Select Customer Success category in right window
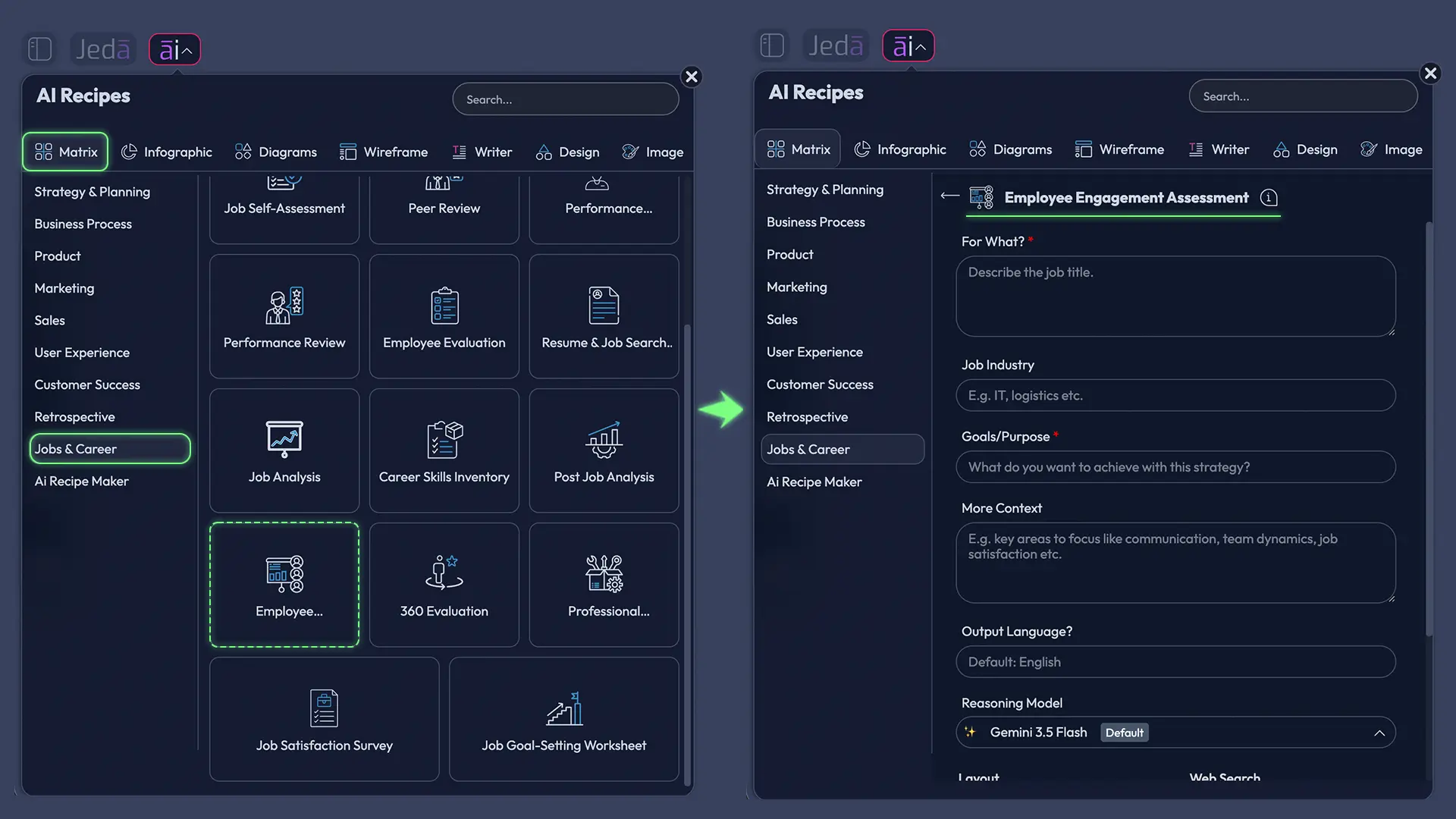This screenshot has width=1456, height=819. tap(820, 384)
